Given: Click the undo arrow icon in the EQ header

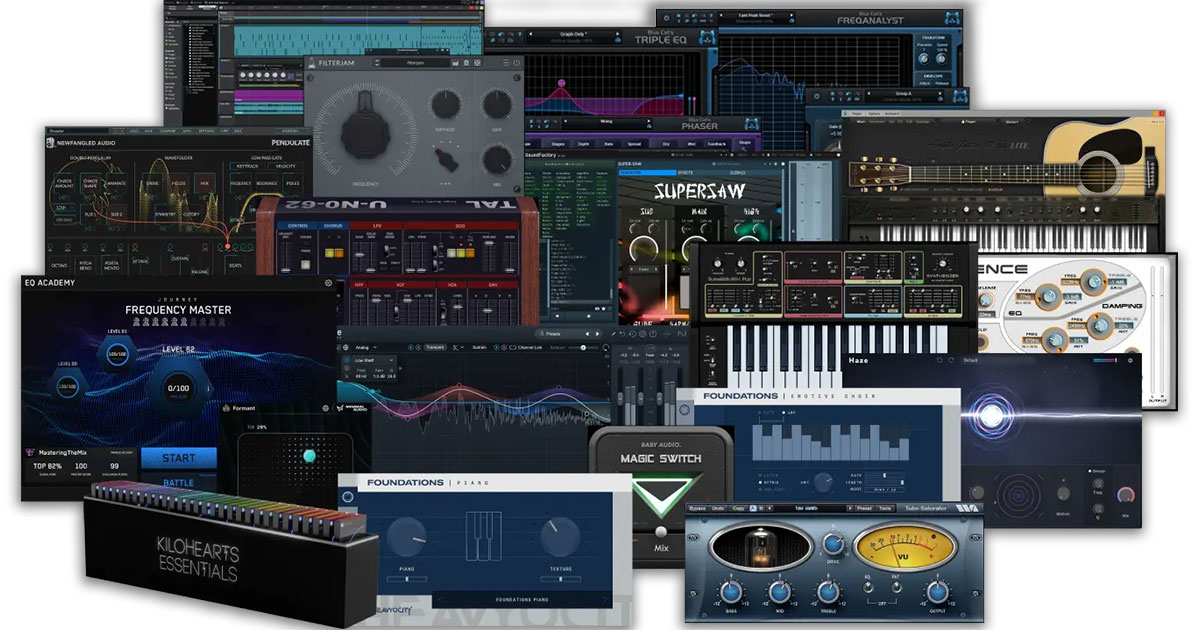Looking at the screenshot, I should click(x=622, y=334).
